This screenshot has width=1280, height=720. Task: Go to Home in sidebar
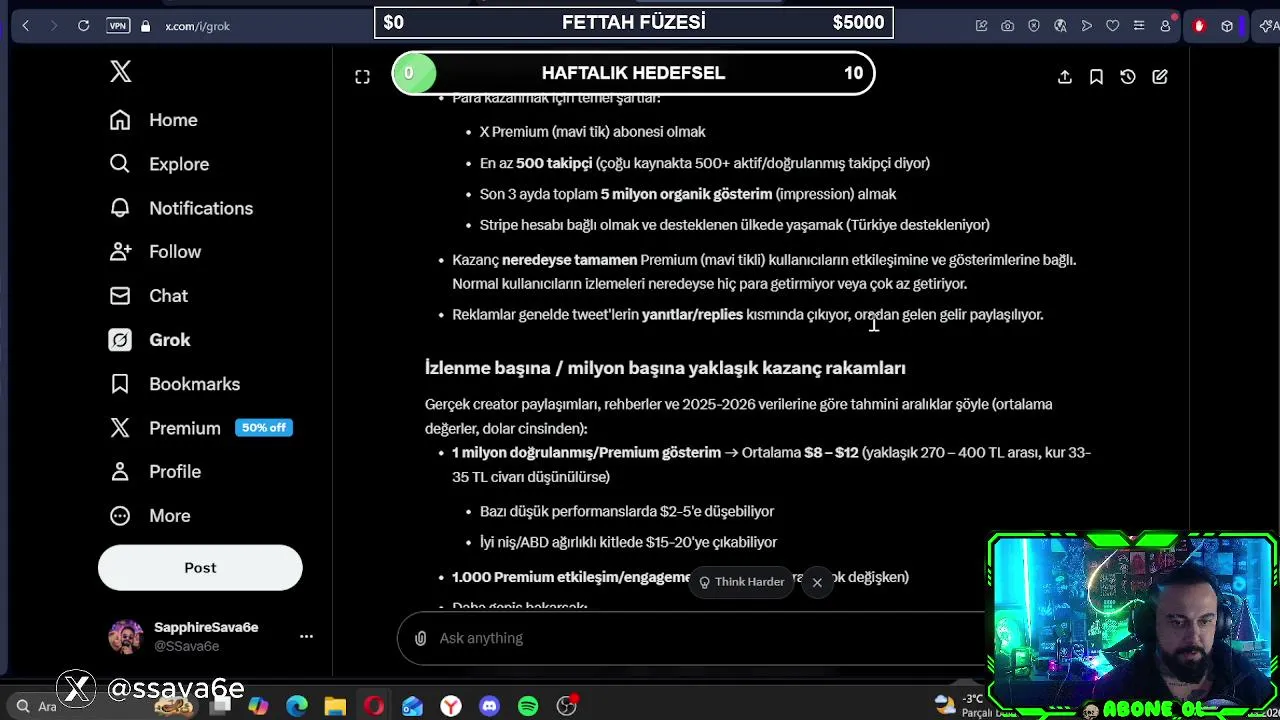pos(154,120)
